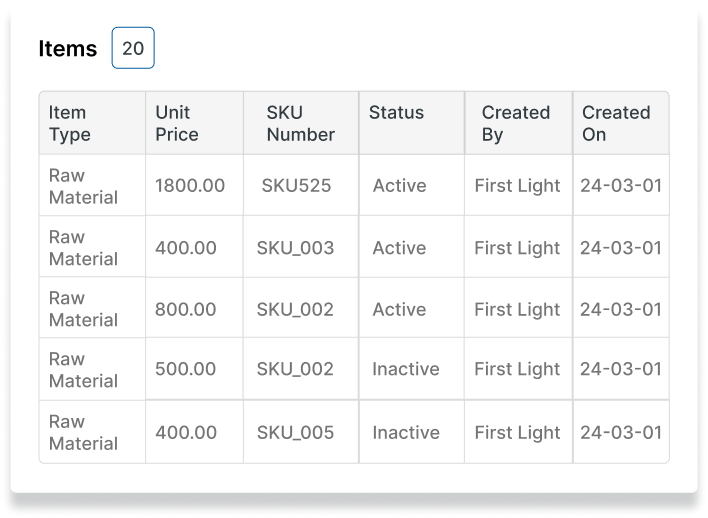Click the Items heading

[68, 49]
